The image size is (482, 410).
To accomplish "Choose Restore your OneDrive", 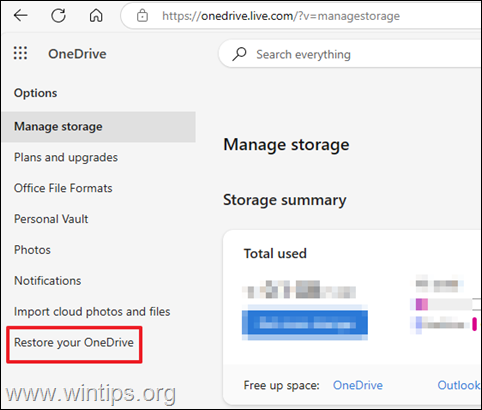I will [x=74, y=343].
